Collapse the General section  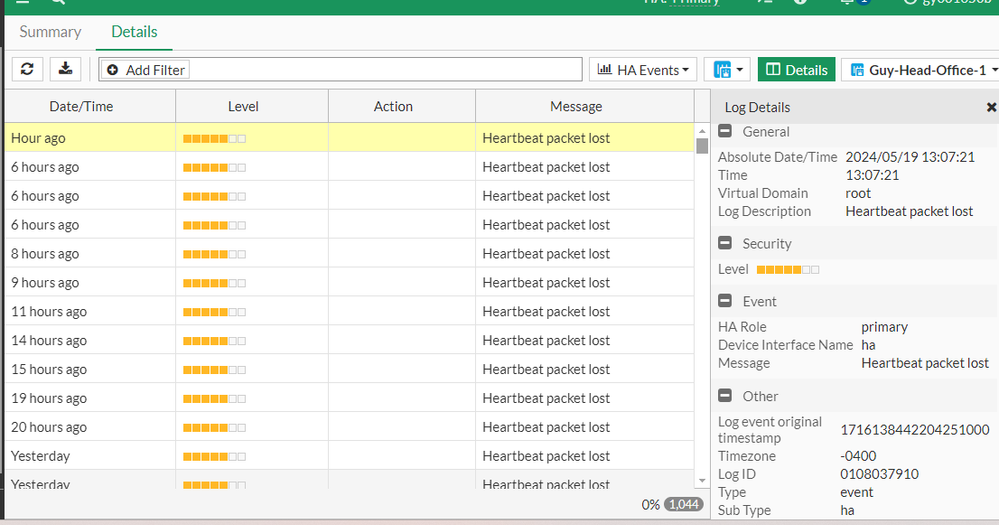point(725,132)
